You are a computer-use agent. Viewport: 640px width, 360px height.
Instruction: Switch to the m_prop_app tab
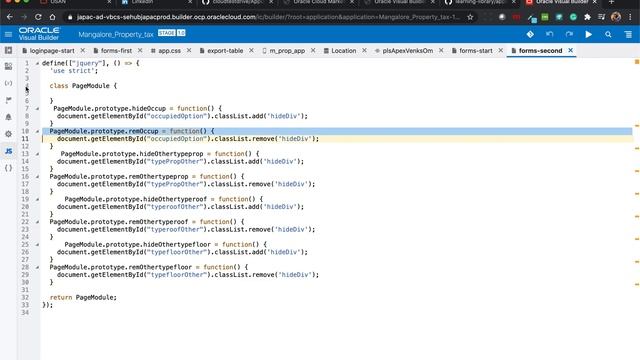(287, 51)
